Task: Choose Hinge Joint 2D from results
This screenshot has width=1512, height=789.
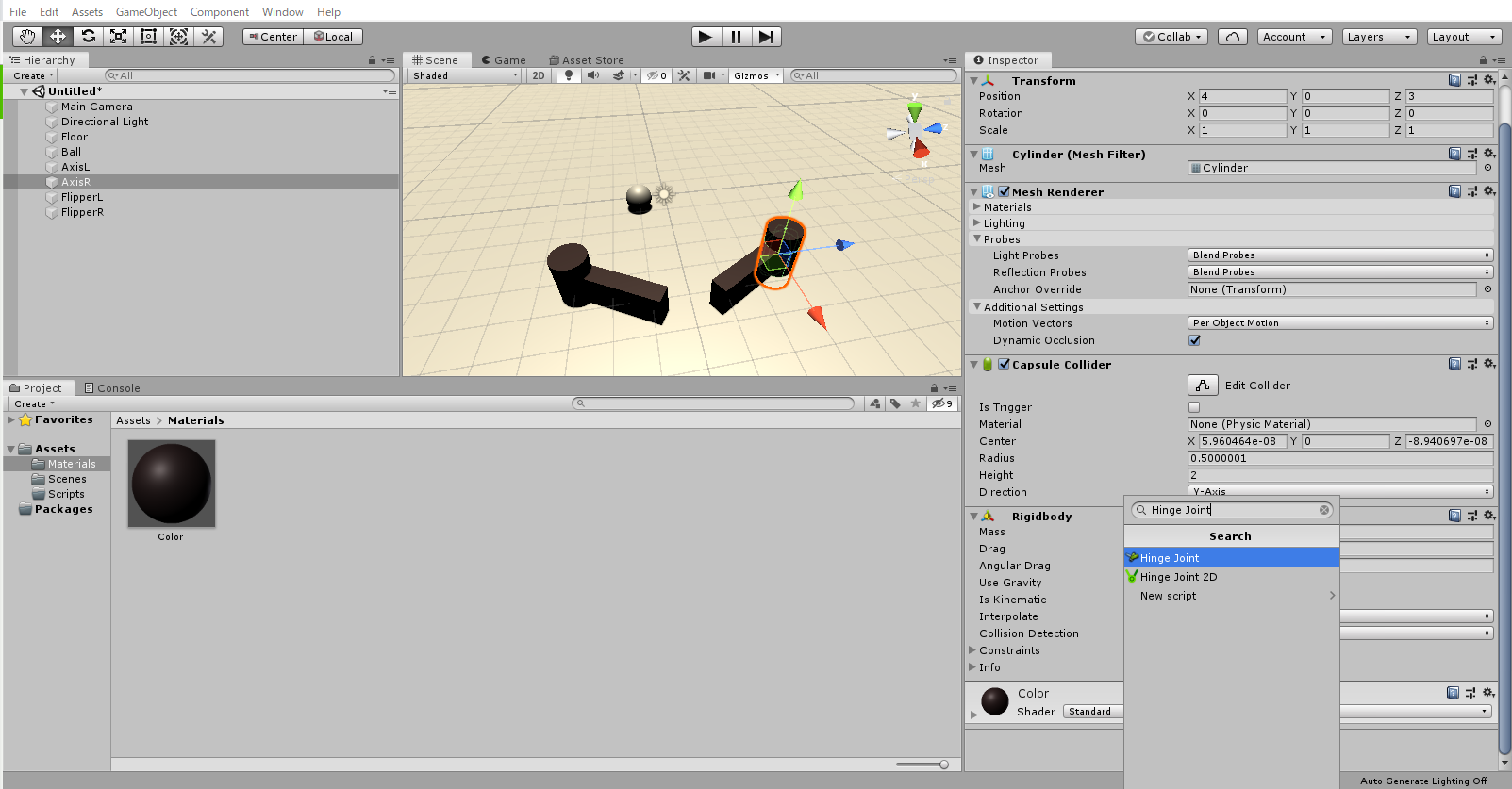Action: 1231,577
